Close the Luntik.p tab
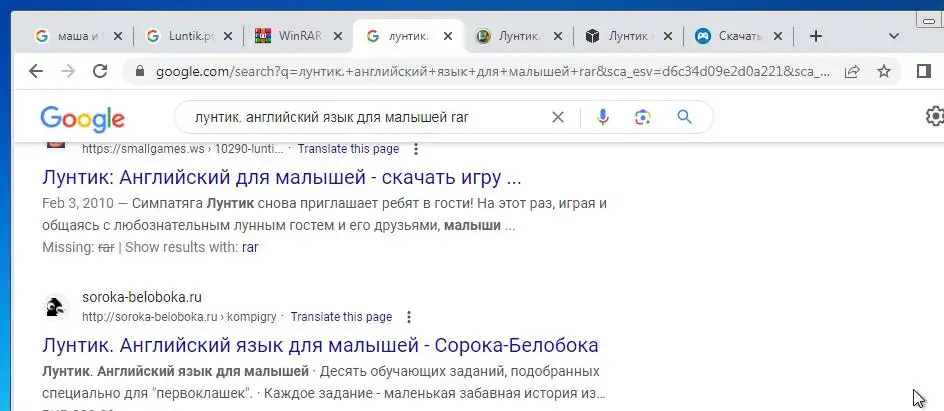 tap(228, 36)
